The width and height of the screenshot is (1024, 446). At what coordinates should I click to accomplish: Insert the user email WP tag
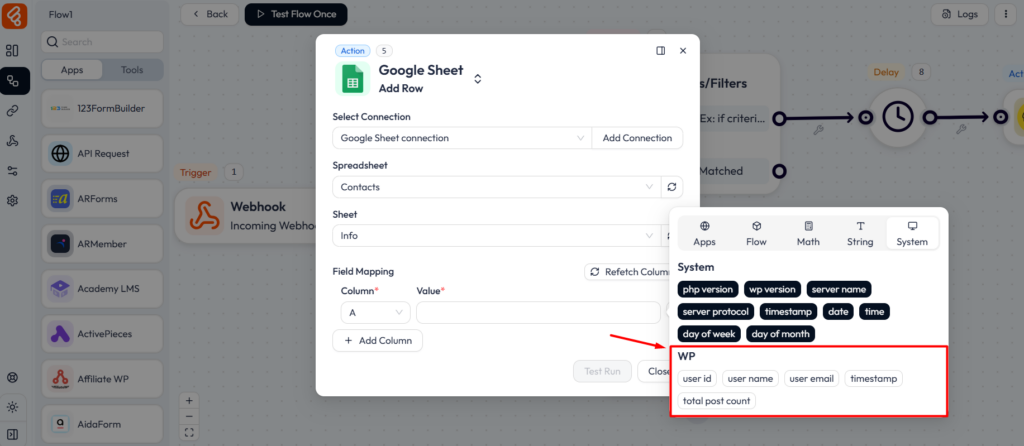coord(811,379)
